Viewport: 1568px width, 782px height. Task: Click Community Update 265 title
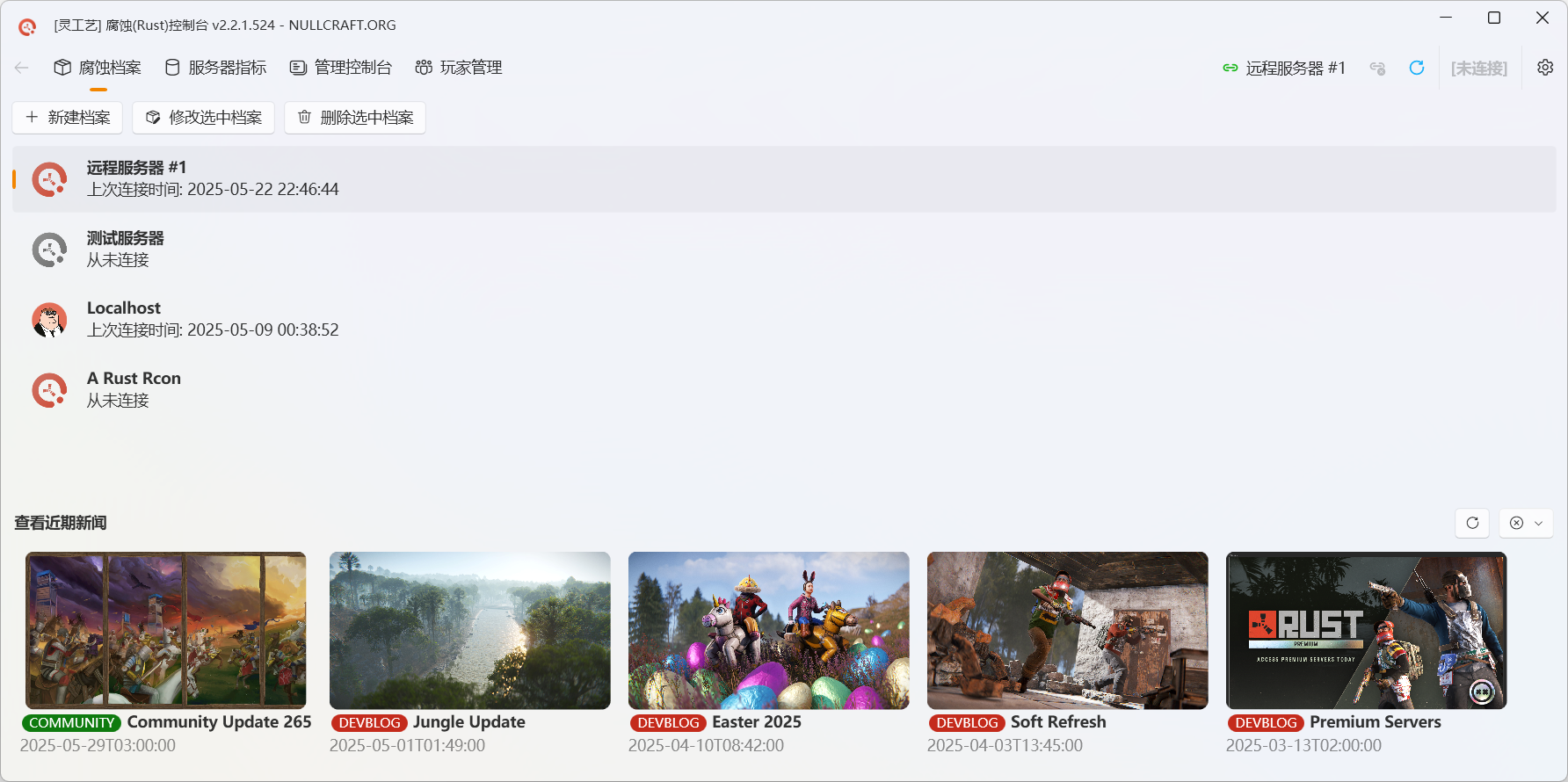point(220,722)
